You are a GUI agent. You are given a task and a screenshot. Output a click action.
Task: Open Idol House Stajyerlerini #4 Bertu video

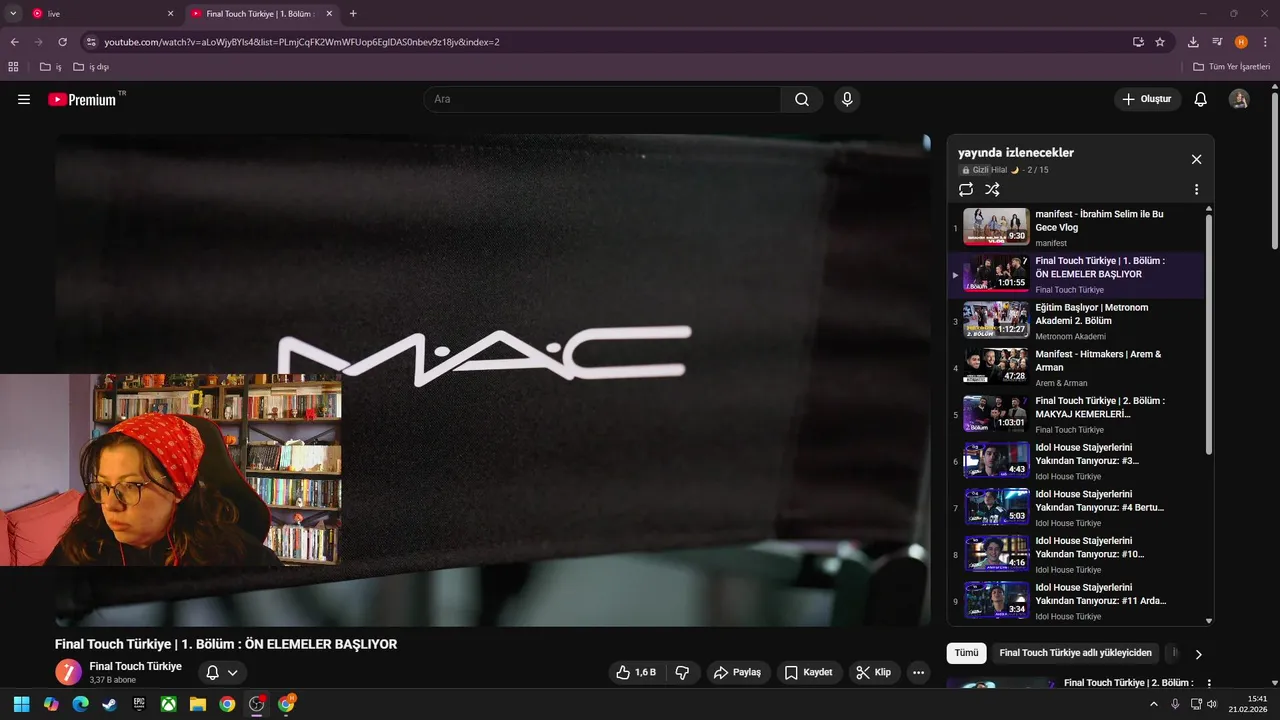point(1076,508)
